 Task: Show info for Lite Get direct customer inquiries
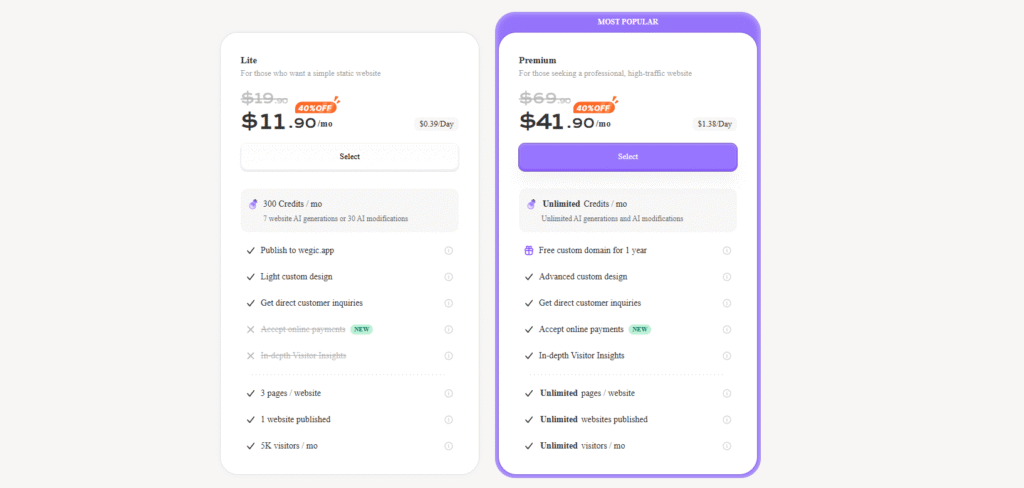(x=449, y=303)
